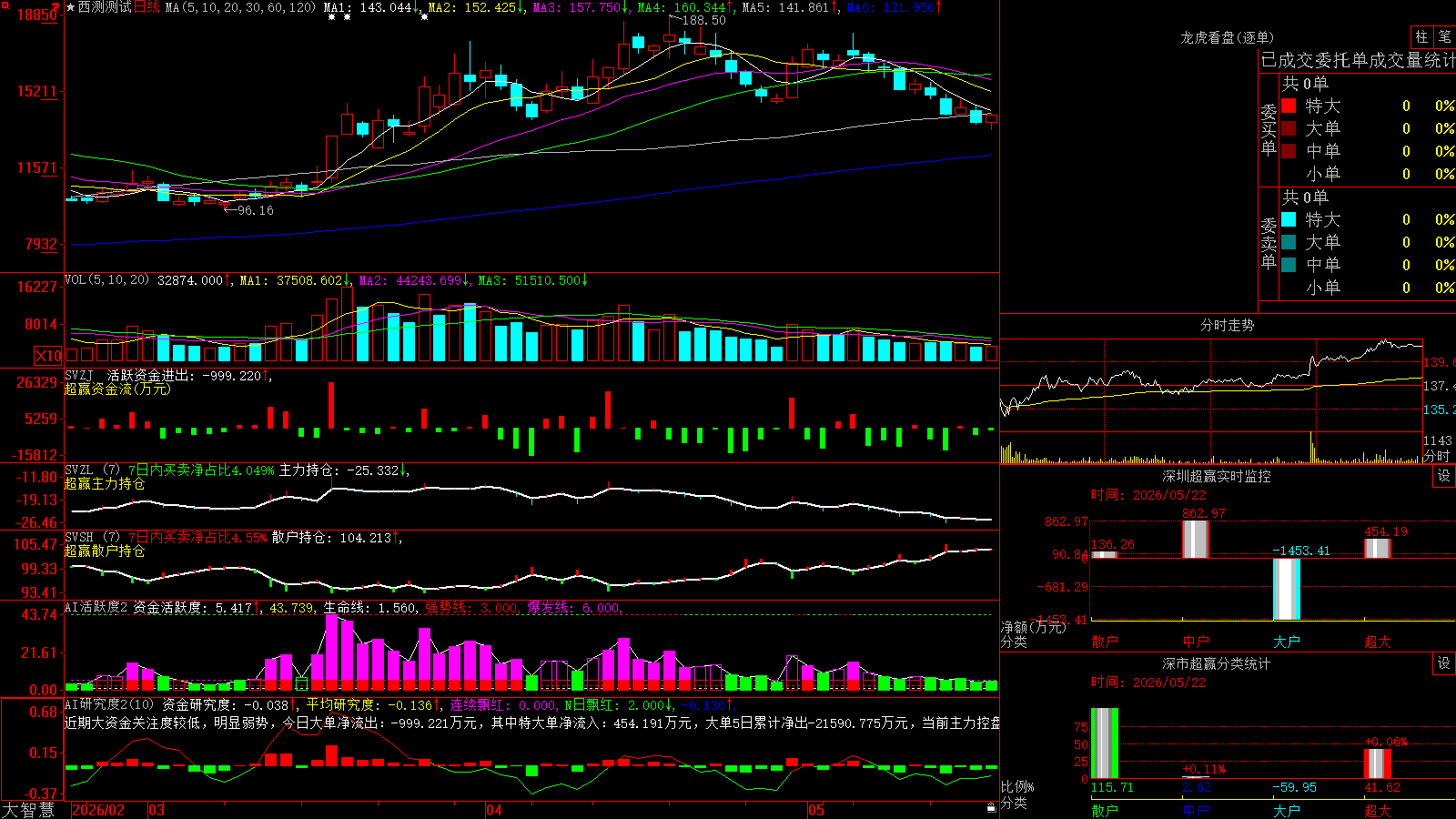Click the star icon before the stock name
This screenshot has width=1456, height=819.
(x=71, y=7)
